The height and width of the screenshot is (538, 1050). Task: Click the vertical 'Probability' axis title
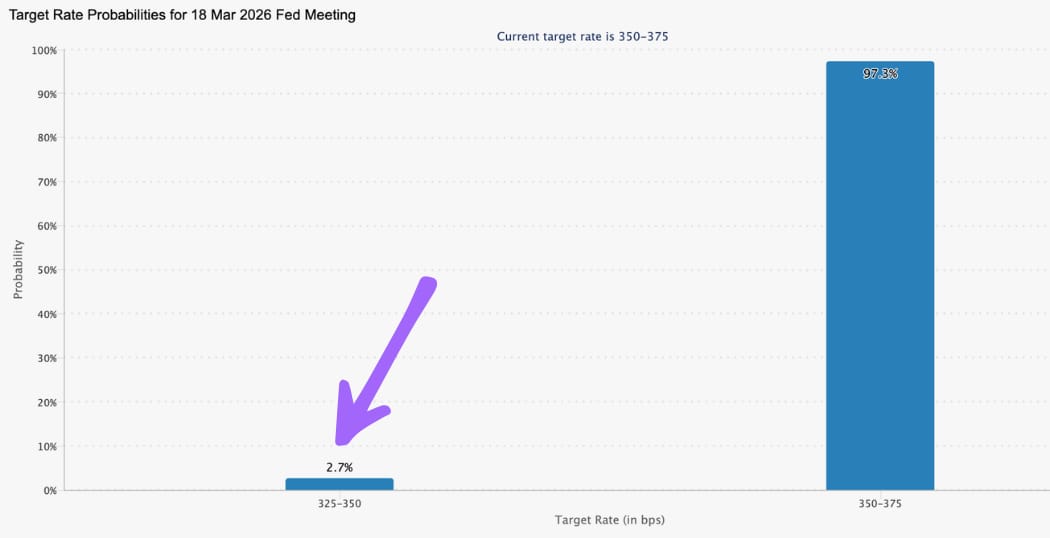pyautogui.click(x=18, y=270)
